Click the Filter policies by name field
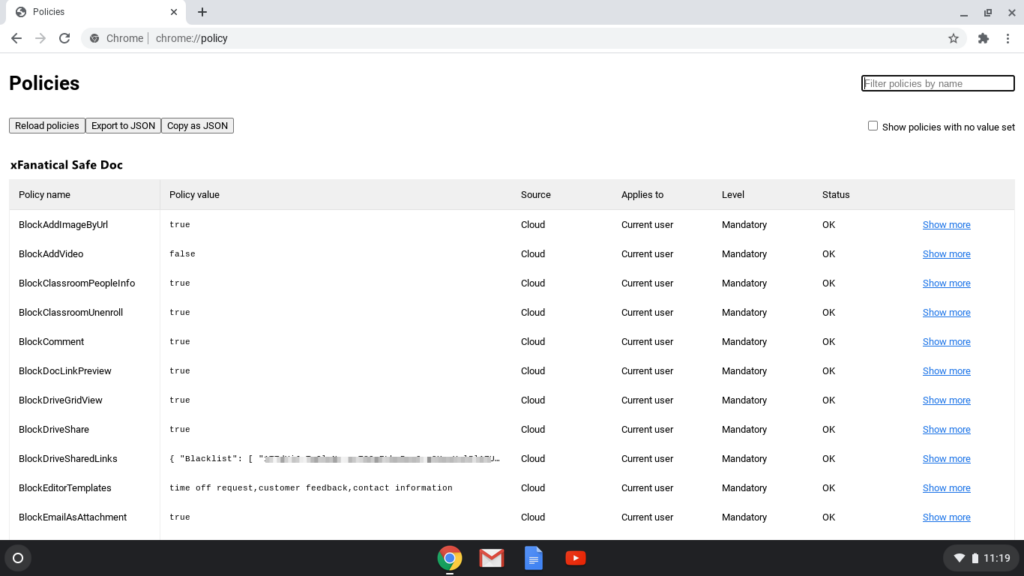Viewport: 1024px width, 576px height. coord(937,83)
